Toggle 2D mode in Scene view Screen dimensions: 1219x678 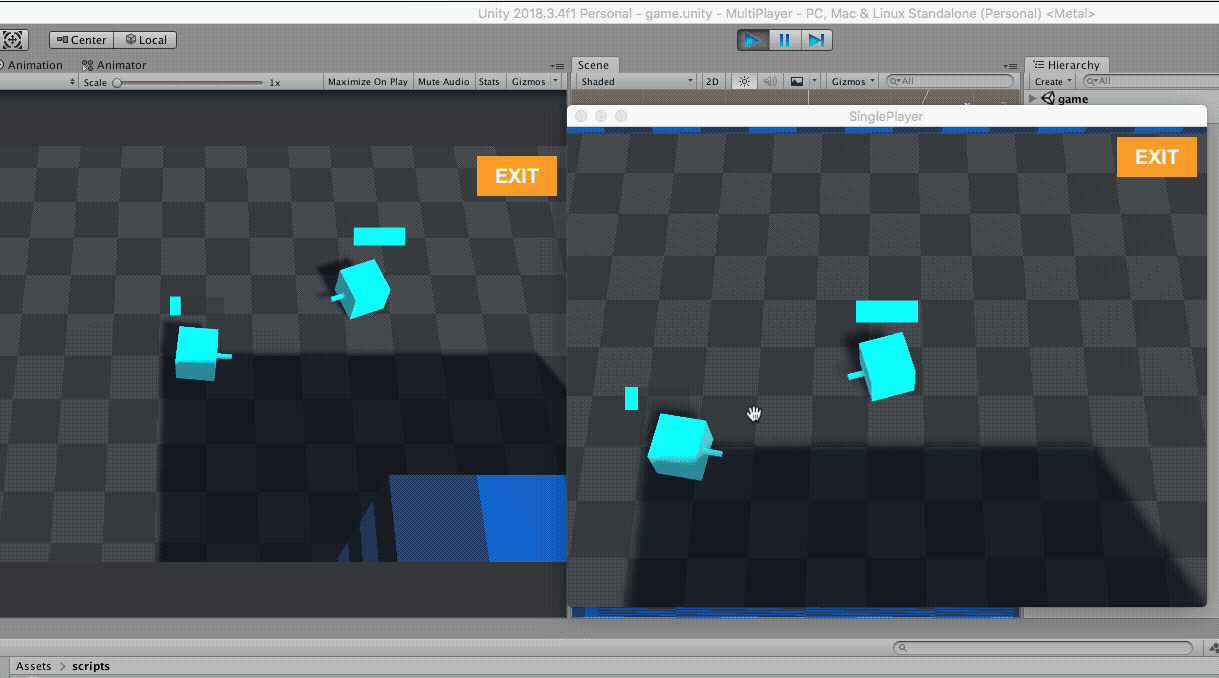coord(712,82)
